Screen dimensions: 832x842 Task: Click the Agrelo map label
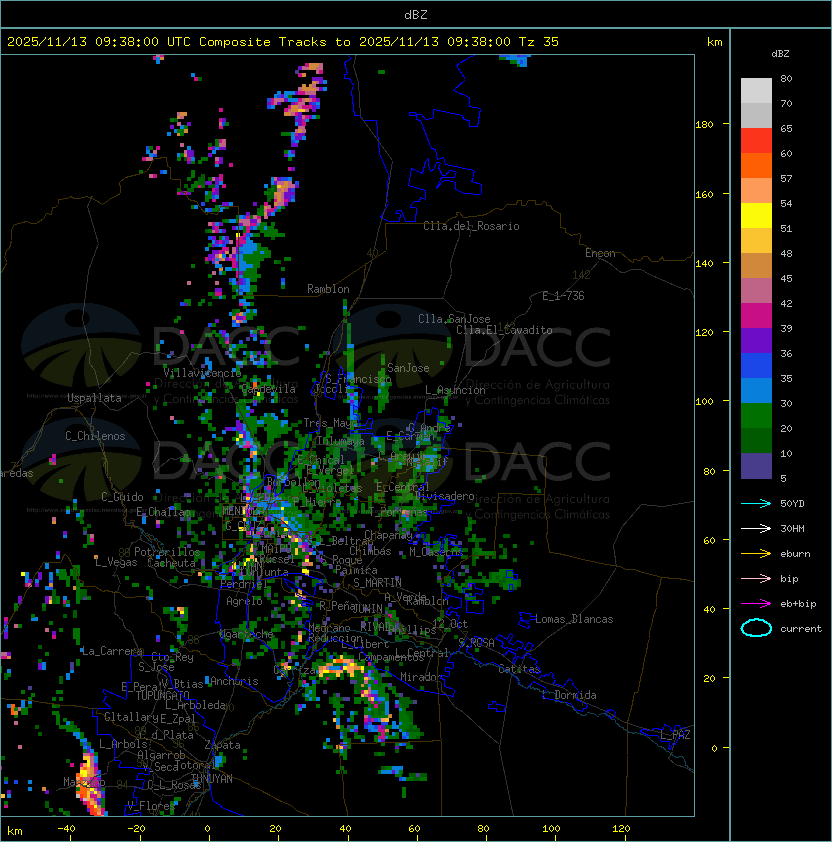tap(244, 601)
